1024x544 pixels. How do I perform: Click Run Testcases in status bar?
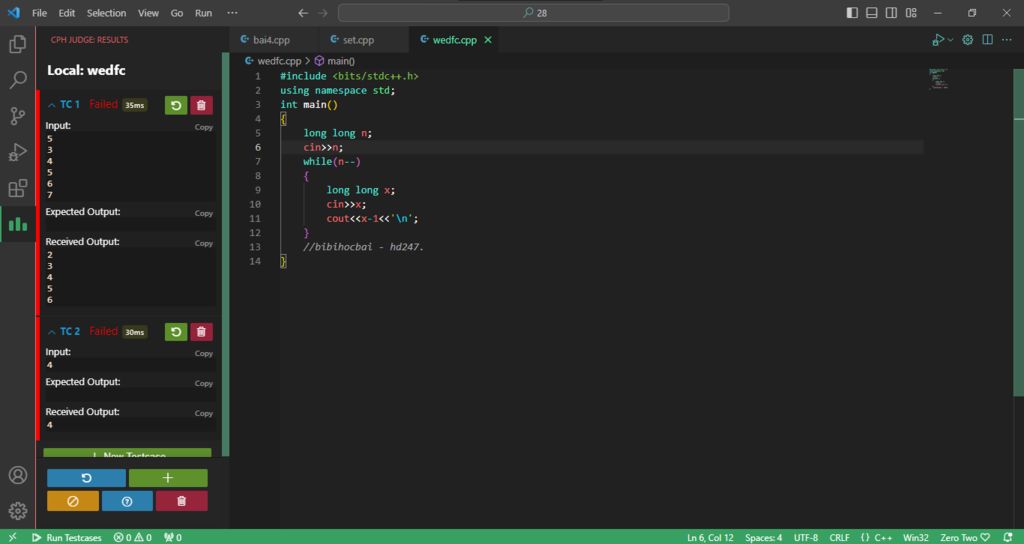point(67,537)
